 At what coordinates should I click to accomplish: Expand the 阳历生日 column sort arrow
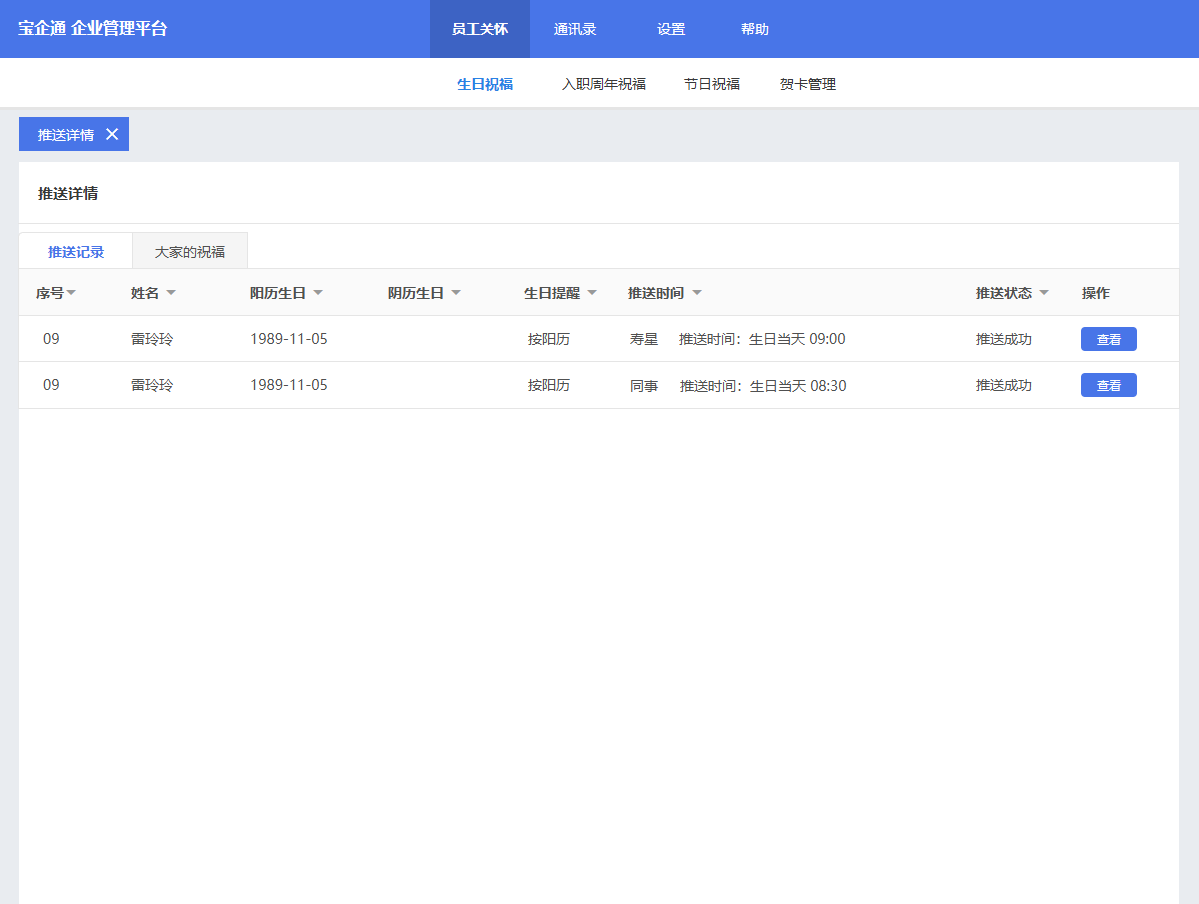(318, 293)
